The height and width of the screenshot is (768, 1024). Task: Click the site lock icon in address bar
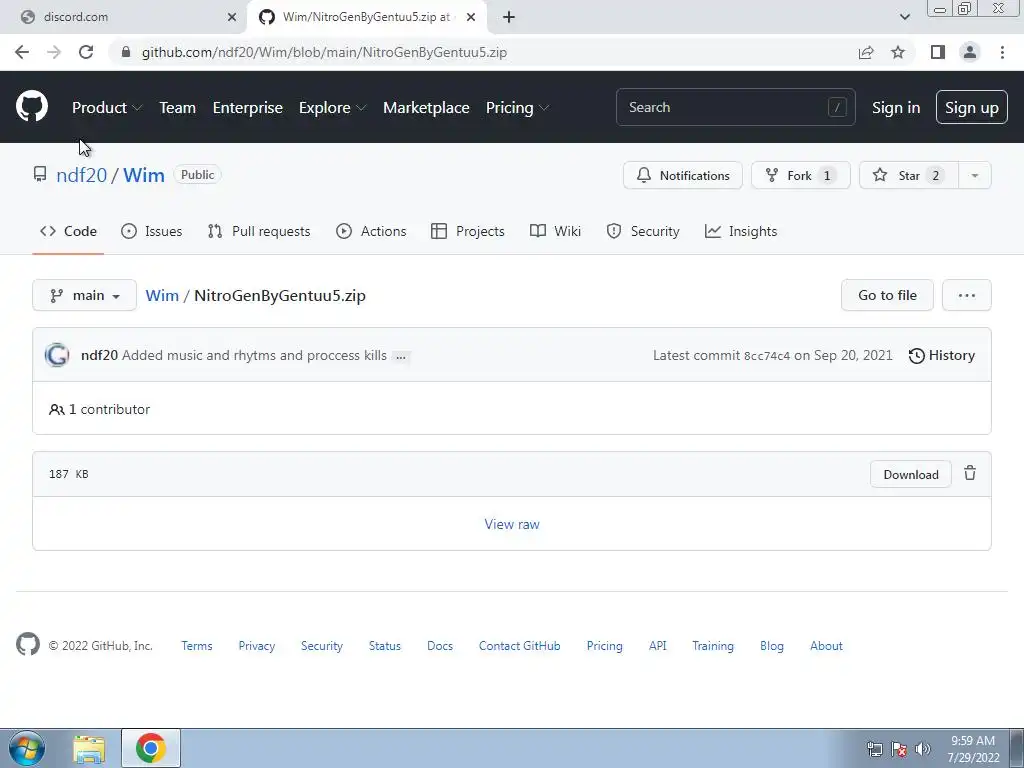(127, 52)
